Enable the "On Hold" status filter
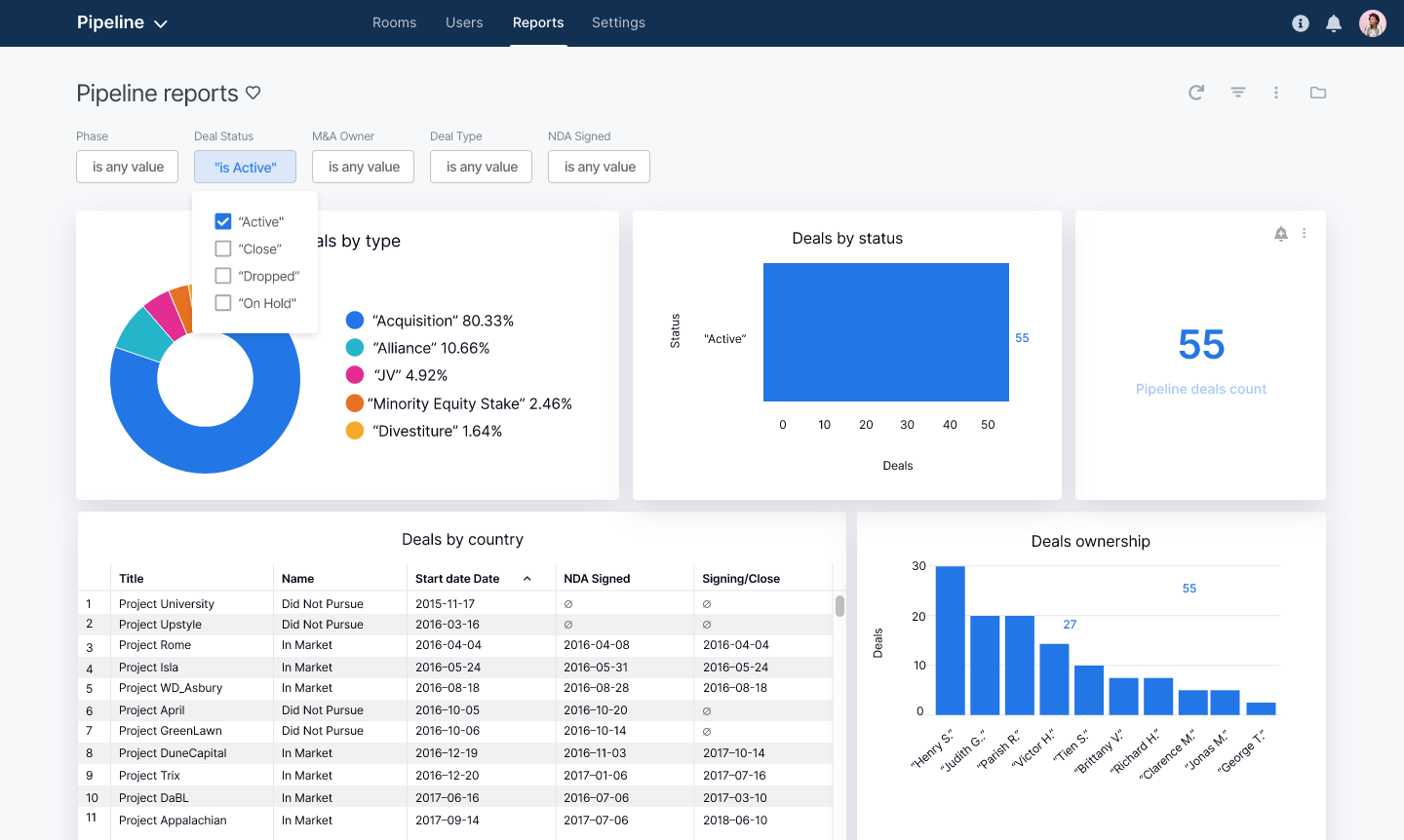The width and height of the screenshot is (1404, 840). click(x=223, y=303)
